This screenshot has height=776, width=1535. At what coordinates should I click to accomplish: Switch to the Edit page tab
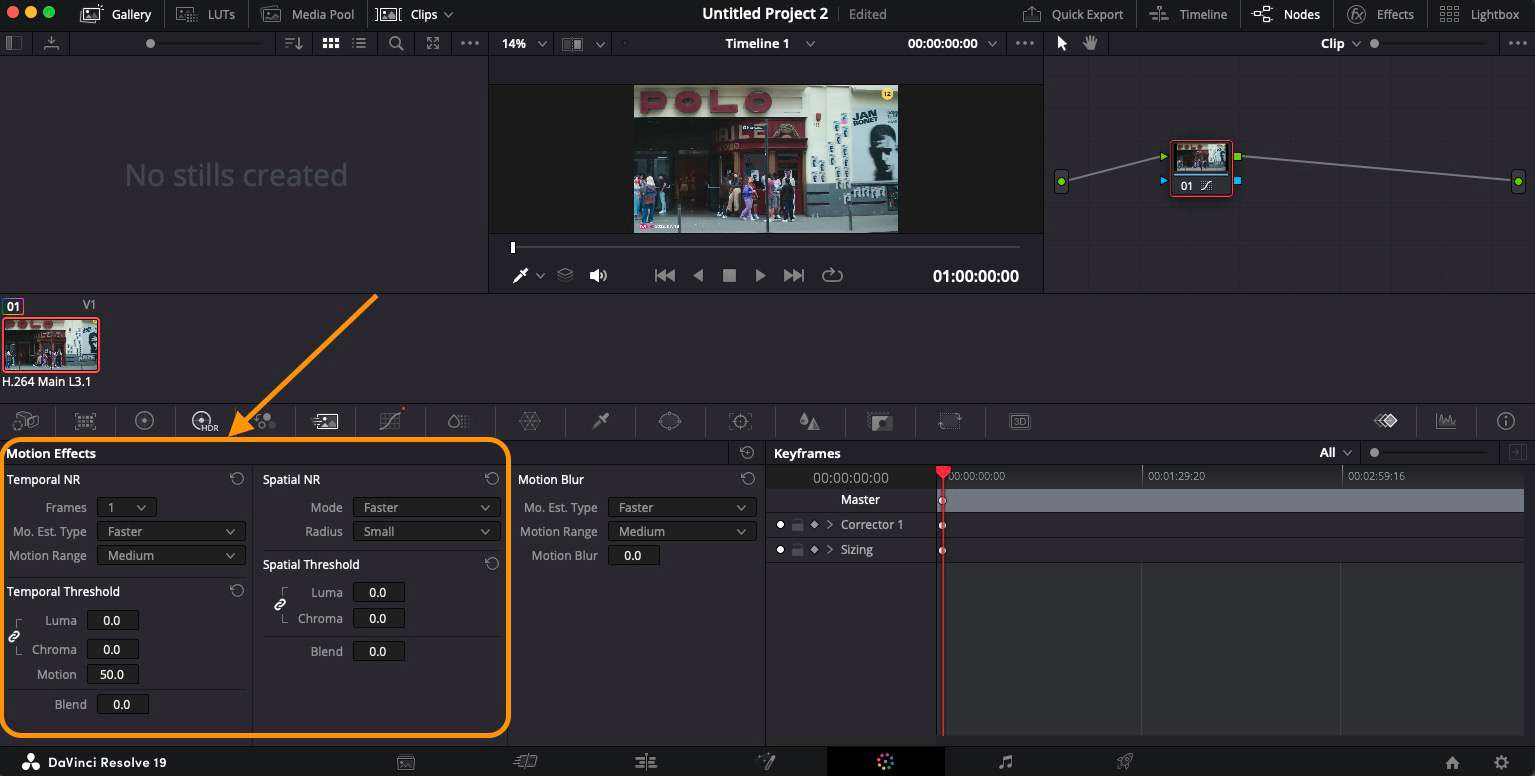646,762
